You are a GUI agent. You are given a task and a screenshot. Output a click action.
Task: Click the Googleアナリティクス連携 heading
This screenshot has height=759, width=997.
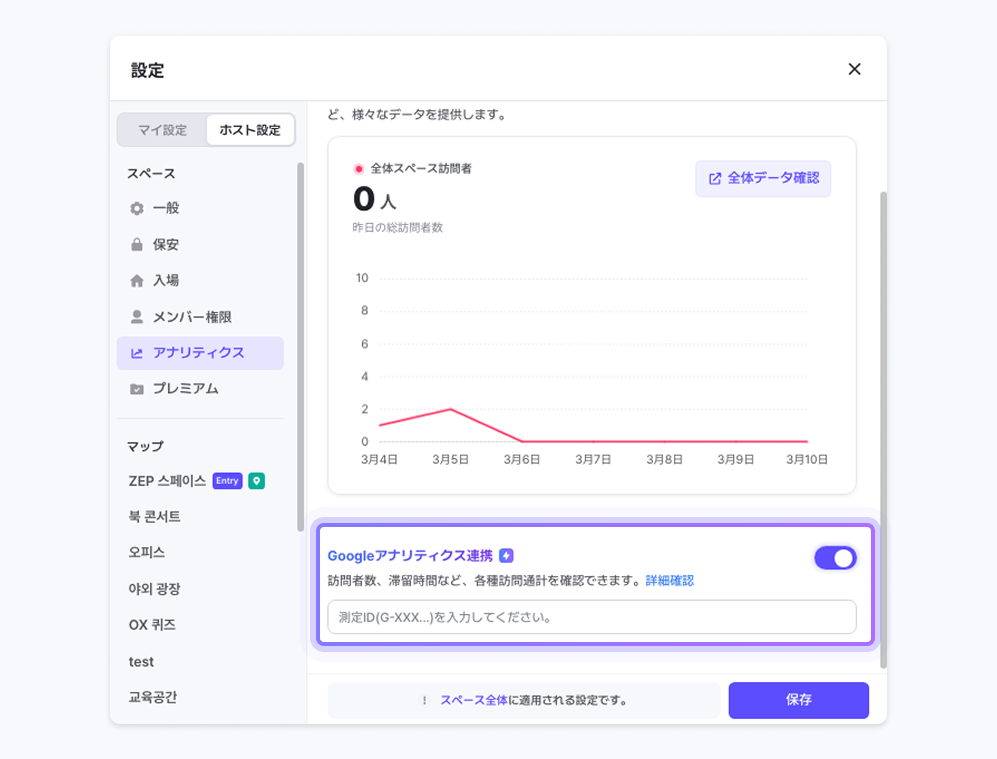click(410, 556)
